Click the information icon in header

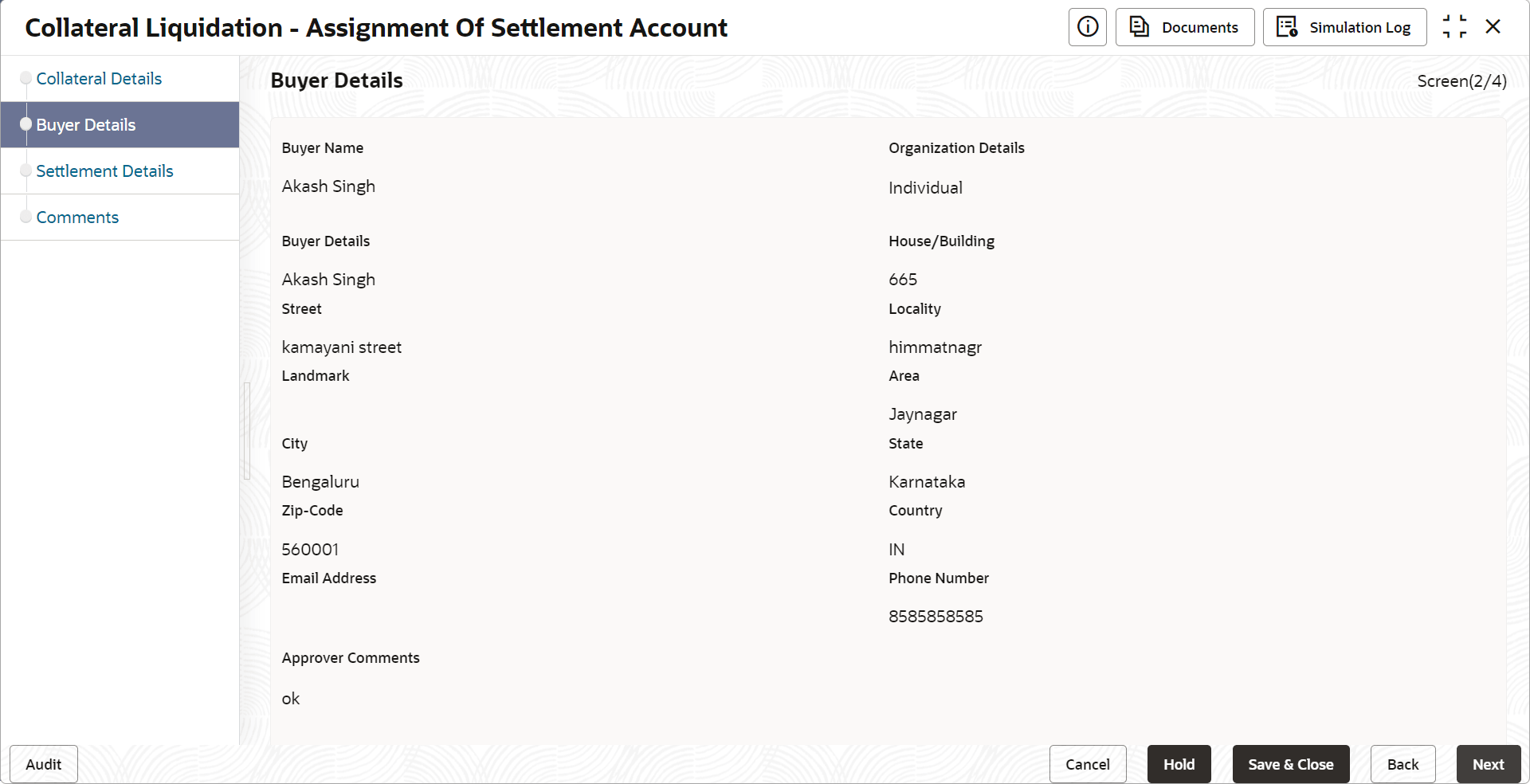pyautogui.click(x=1087, y=27)
